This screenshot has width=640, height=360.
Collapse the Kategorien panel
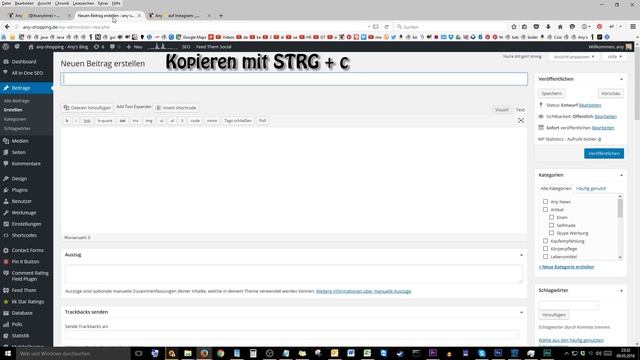pyautogui.click(x=621, y=175)
